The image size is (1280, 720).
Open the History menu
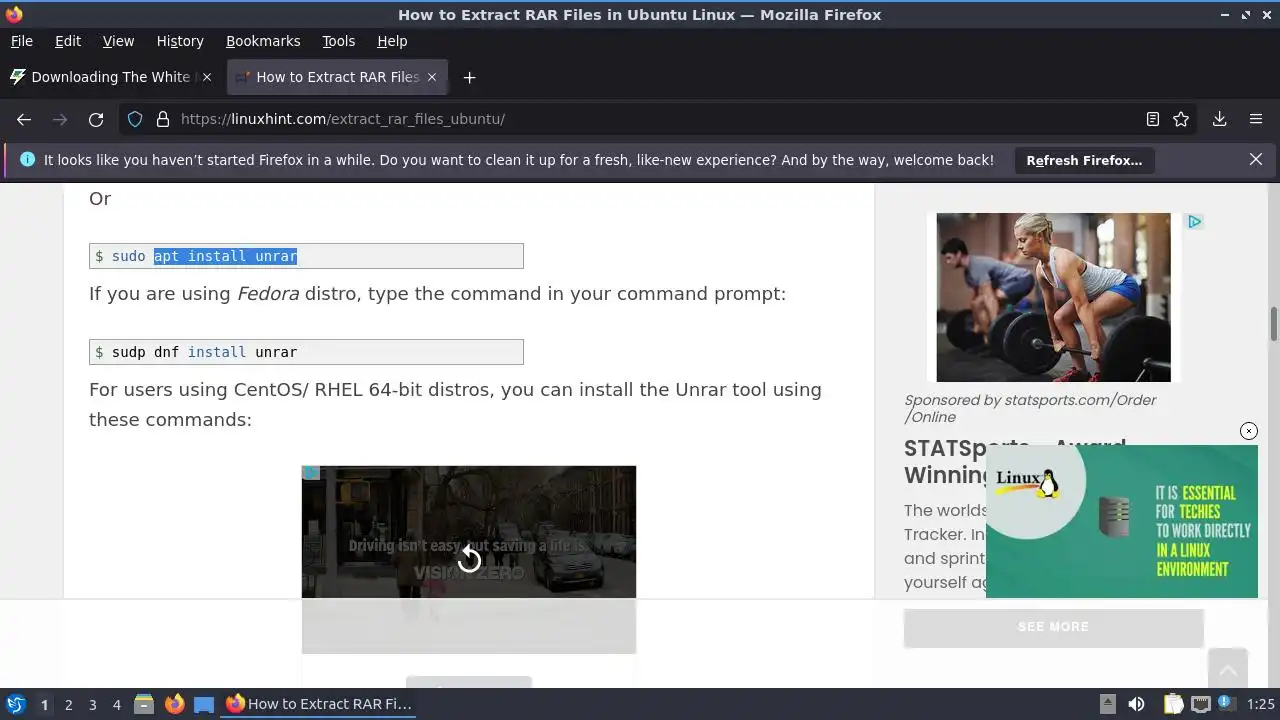pos(180,41)
